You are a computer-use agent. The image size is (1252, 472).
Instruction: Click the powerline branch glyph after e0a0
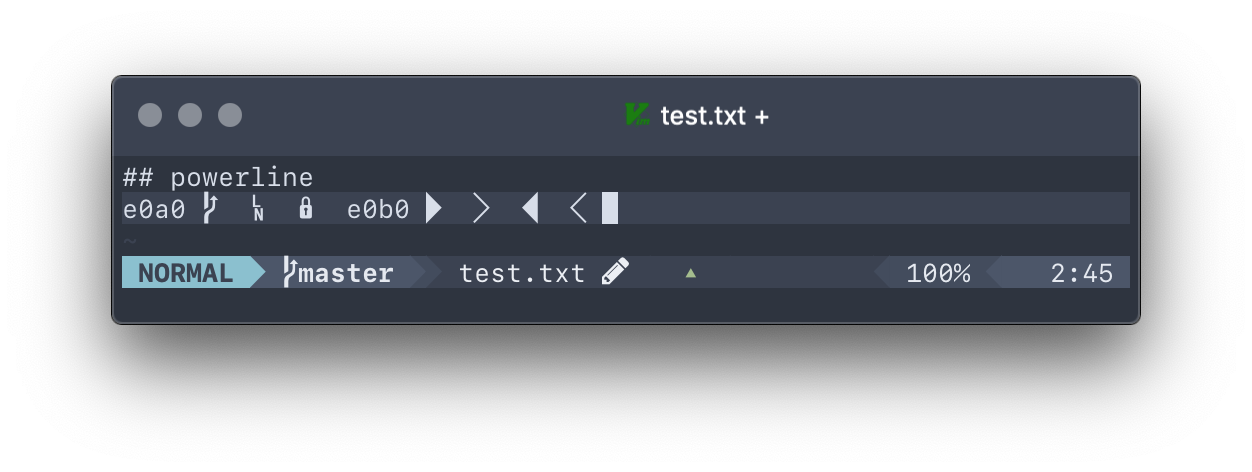point(210,208)
